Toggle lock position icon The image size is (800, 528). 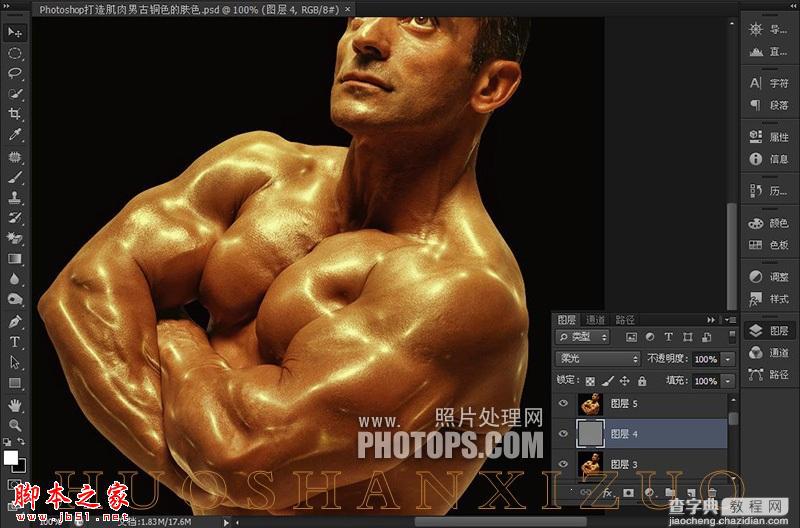click(624, 381)
